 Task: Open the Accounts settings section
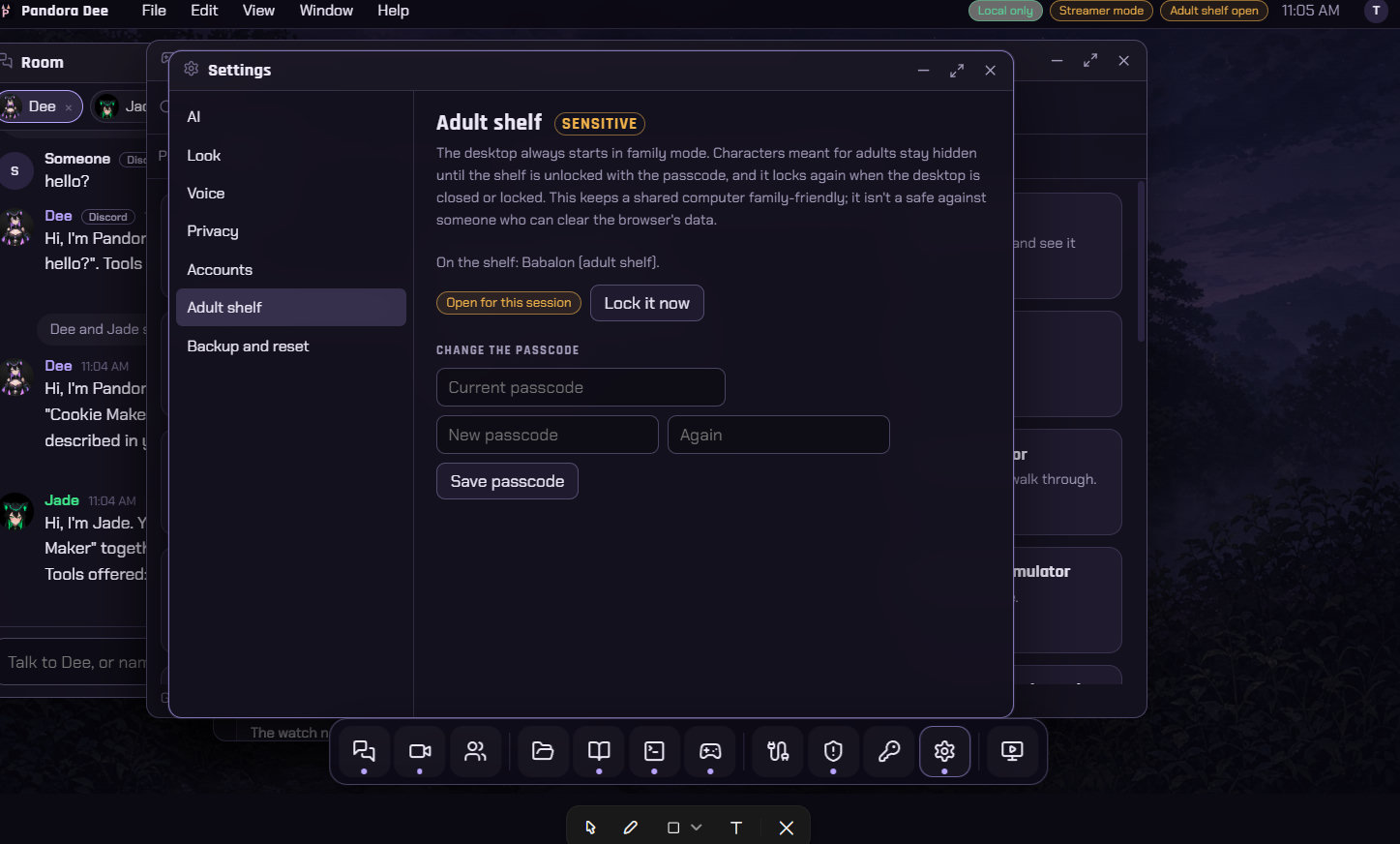click(x=291, y=269)
